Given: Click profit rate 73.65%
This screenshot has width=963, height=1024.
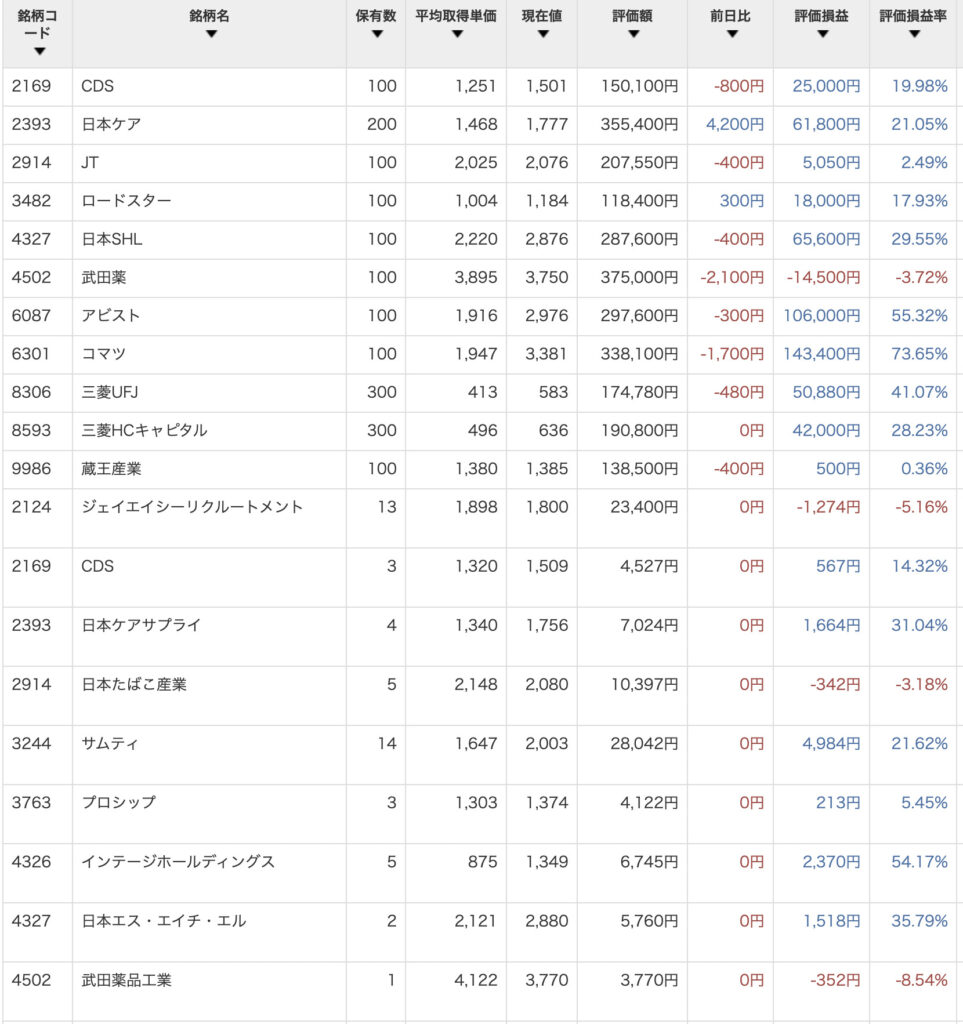Looking at the screenshot, I should (919, 354).
